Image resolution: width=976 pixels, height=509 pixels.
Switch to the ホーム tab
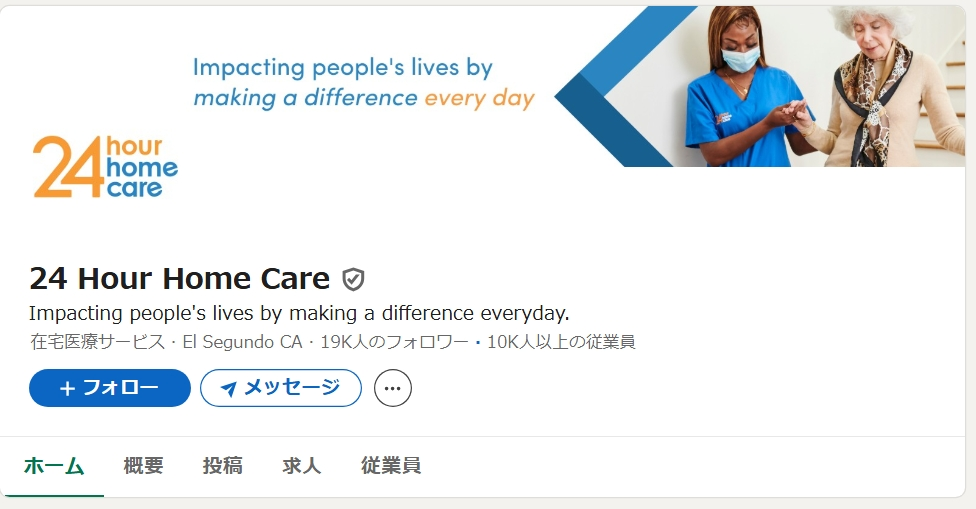(54, 466)
